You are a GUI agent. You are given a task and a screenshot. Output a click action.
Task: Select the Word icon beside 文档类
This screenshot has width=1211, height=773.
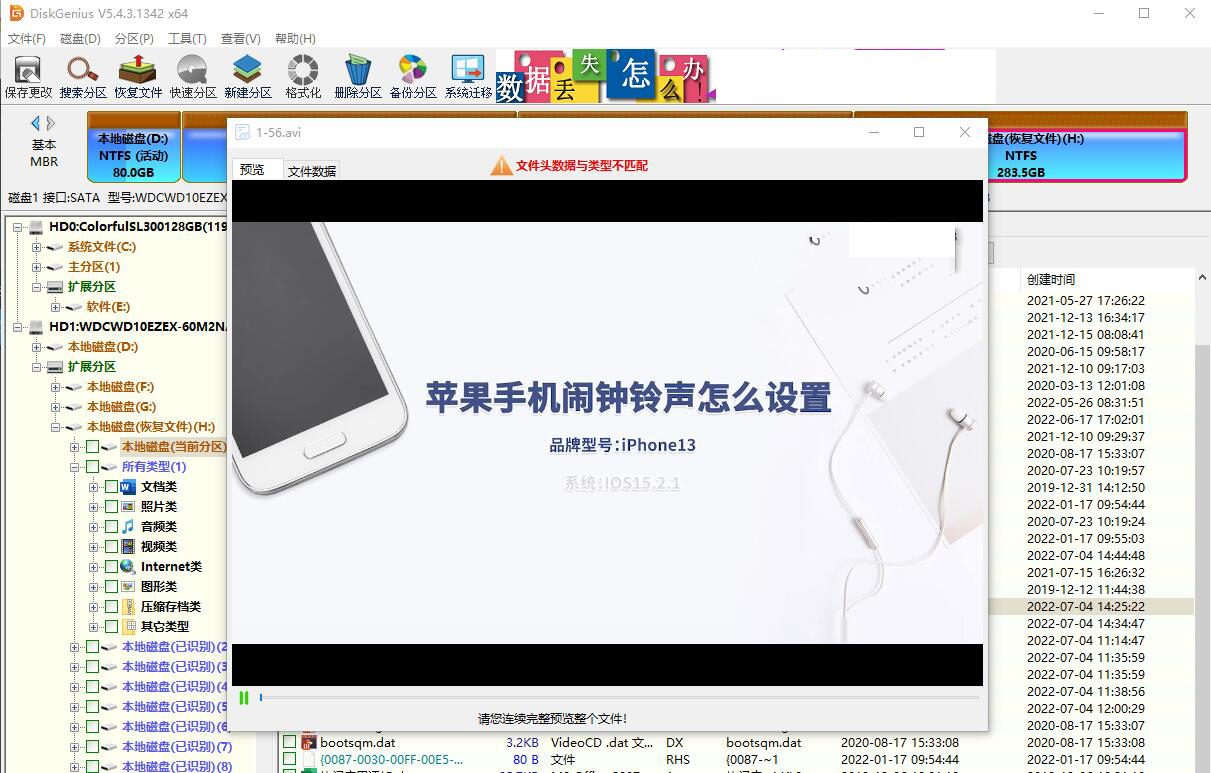(128, 487)
